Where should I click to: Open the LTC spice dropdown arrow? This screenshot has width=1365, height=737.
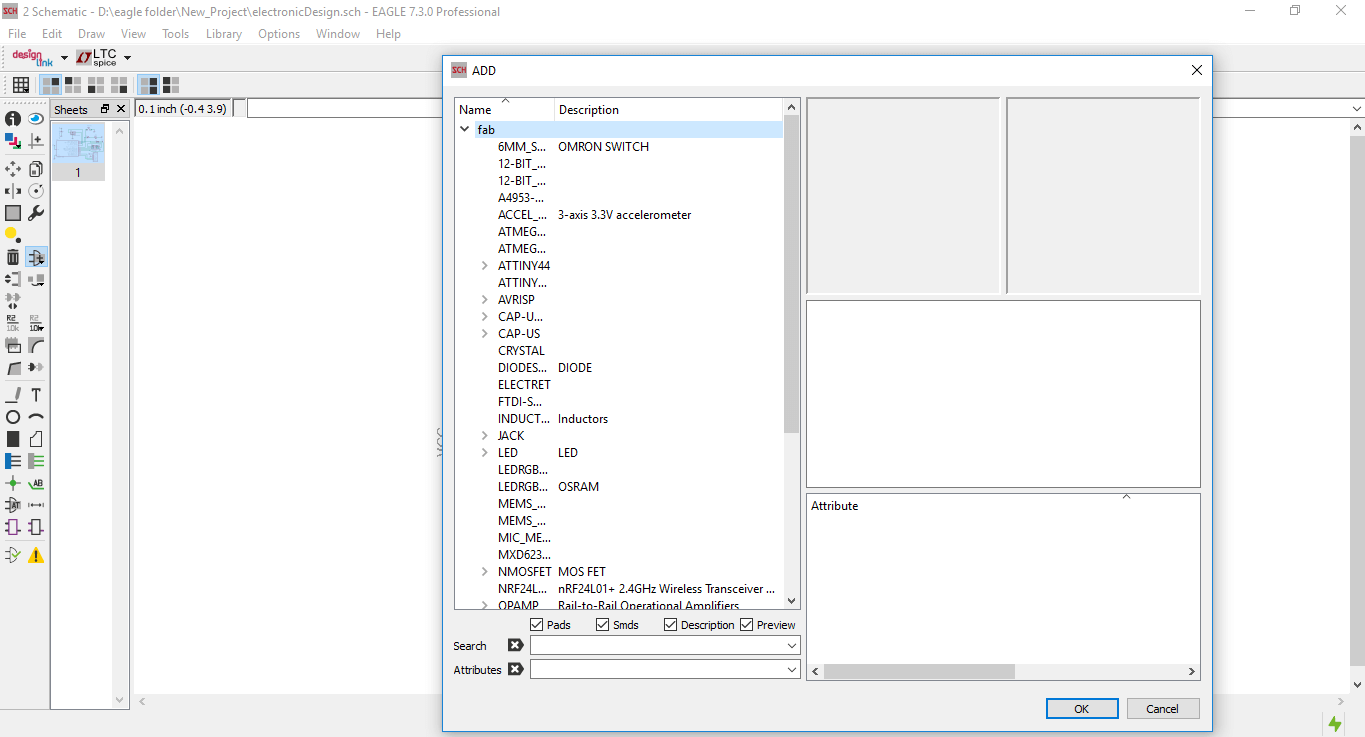(x=127, y=58)
